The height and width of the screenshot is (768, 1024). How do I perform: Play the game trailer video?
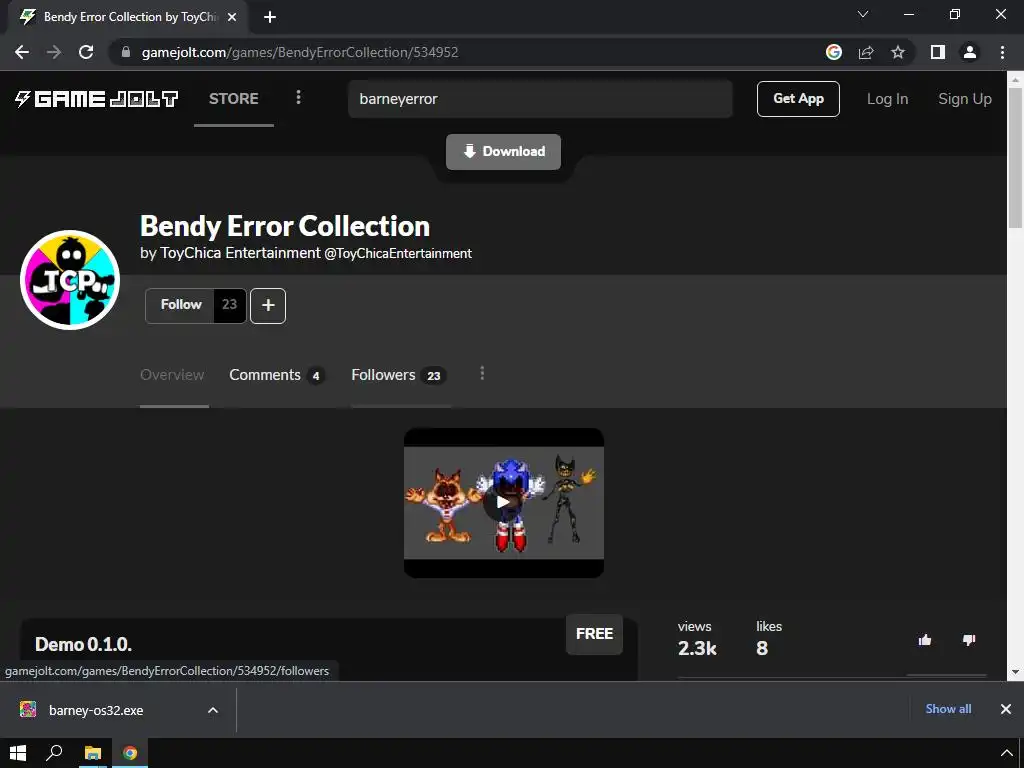503,502
